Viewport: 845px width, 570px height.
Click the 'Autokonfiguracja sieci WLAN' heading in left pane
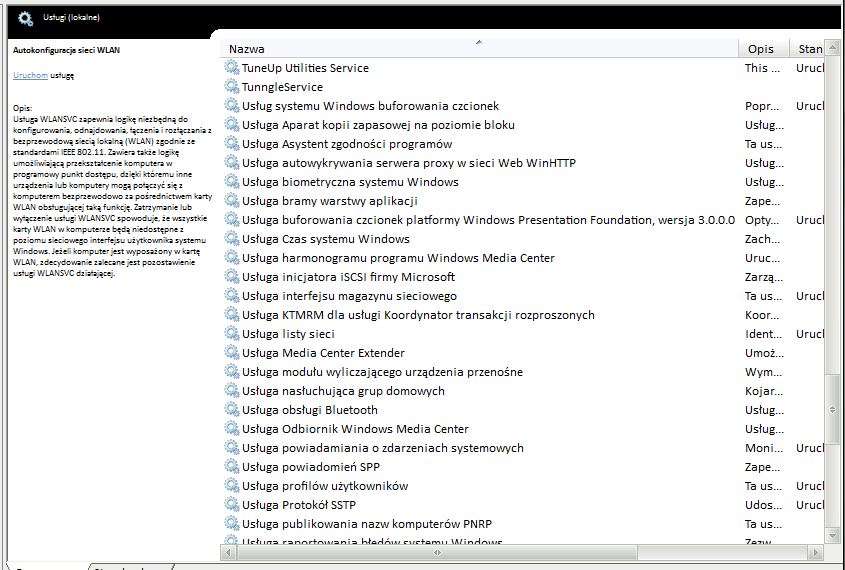(66, 50)
